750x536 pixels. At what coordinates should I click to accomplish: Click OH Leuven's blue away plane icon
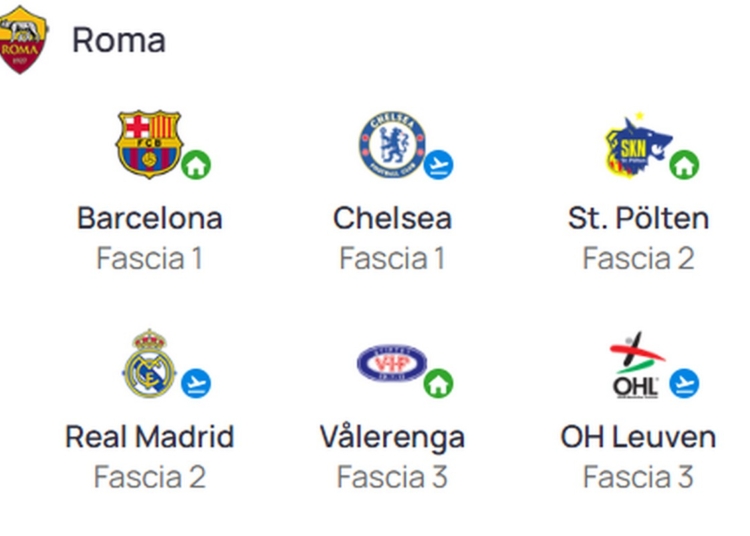pos(684,383)
